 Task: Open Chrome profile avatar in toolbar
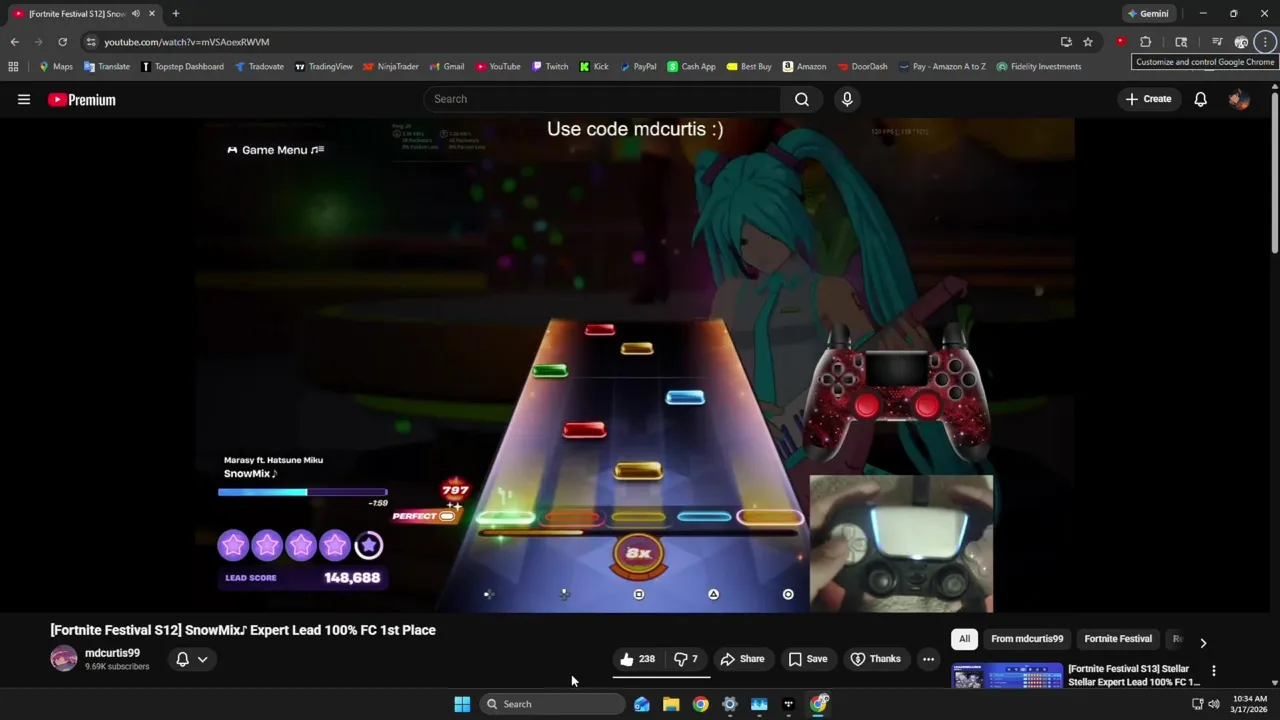tap(1241, 42)
